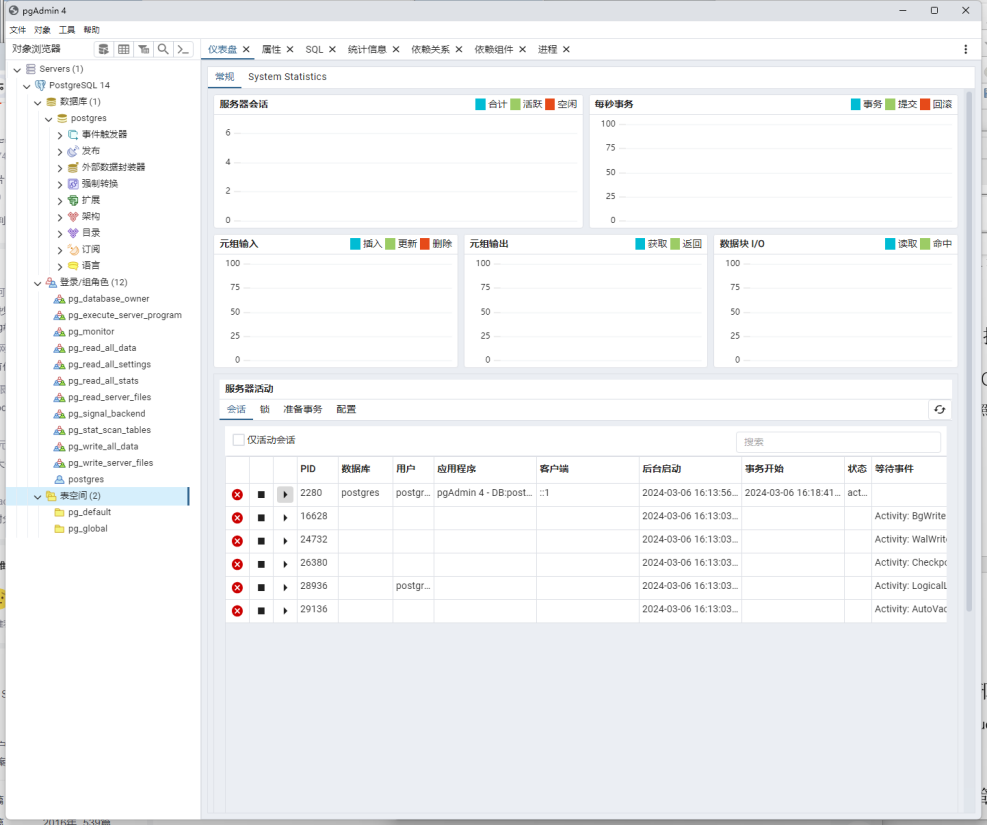The image size is (987, 825).
Task: Terminate session with PID 28936
Action: tap(237, 588)
